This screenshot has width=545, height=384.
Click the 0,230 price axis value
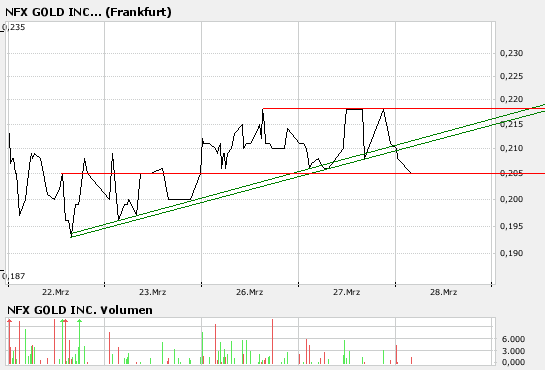(511, 53)
